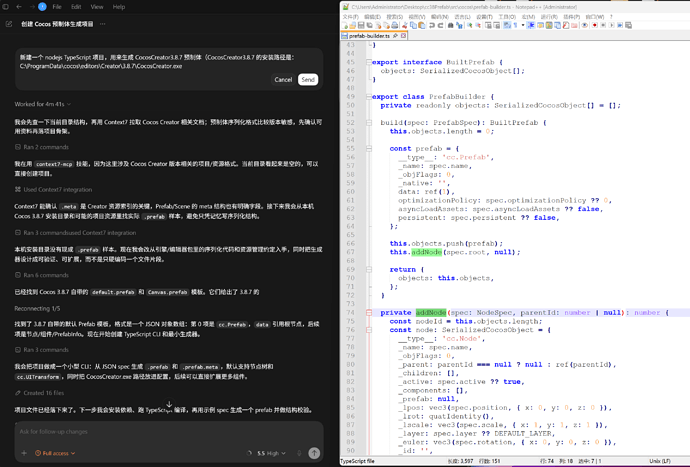Click the microphone icon in the prompt box
The width and height of the screenshot is (690, 467).
[299, 453]
